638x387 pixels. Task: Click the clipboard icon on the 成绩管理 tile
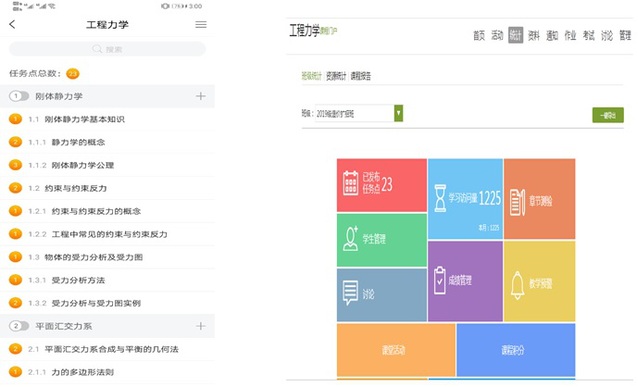439,280
